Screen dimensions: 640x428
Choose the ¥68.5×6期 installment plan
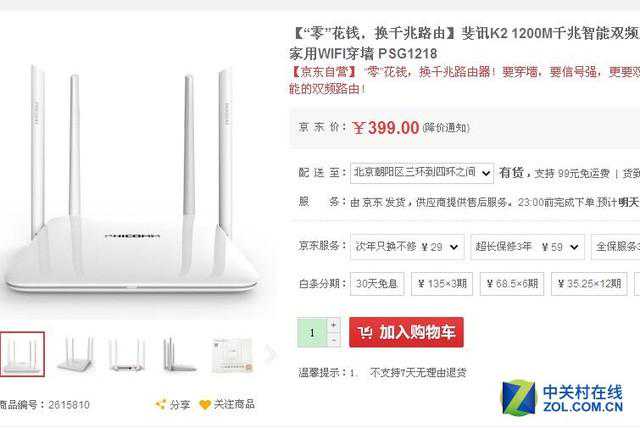(x=512, y=284)
